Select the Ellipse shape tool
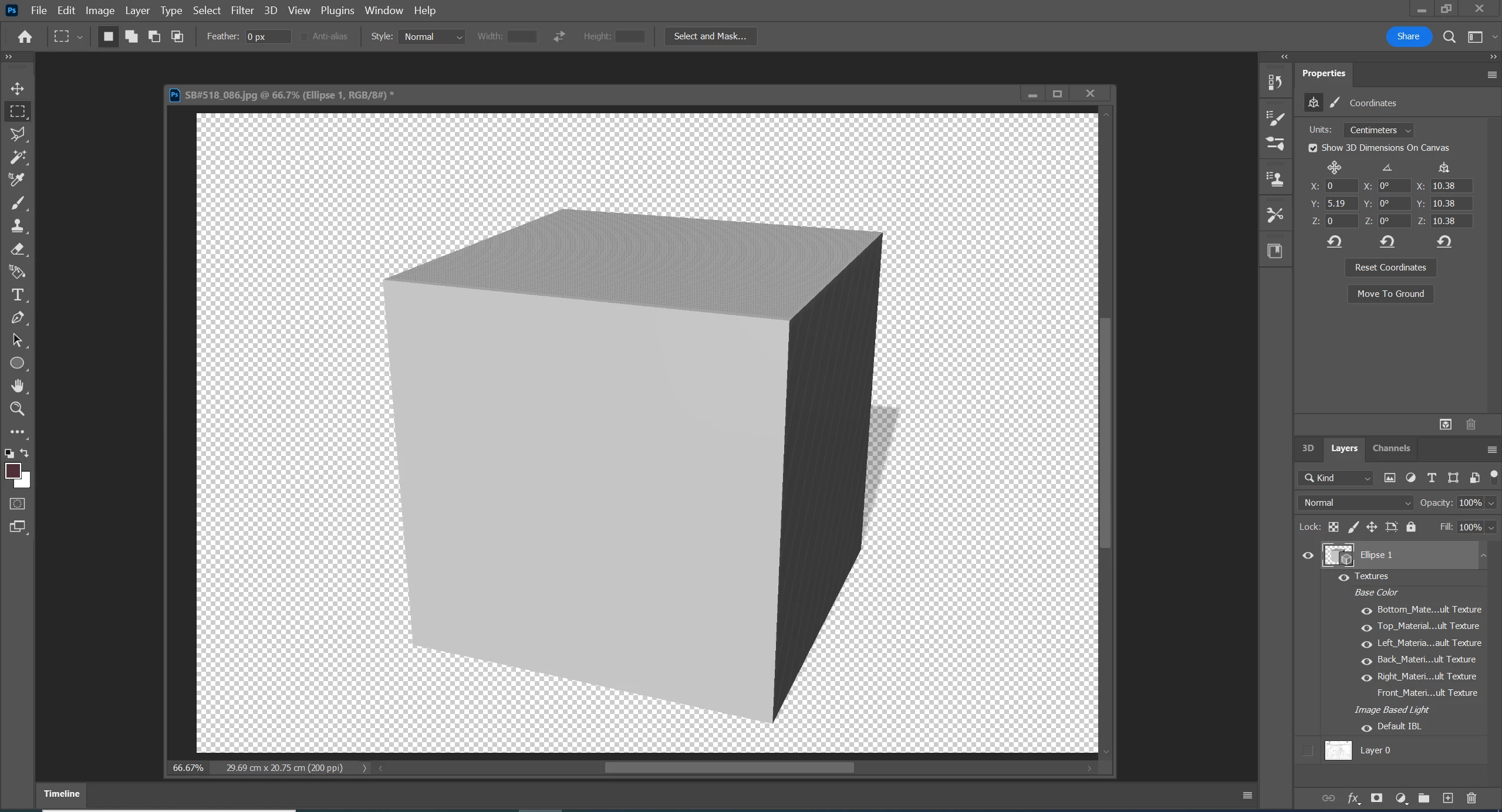Screen dimensions: 1502x812 click(x=17, y=363)
